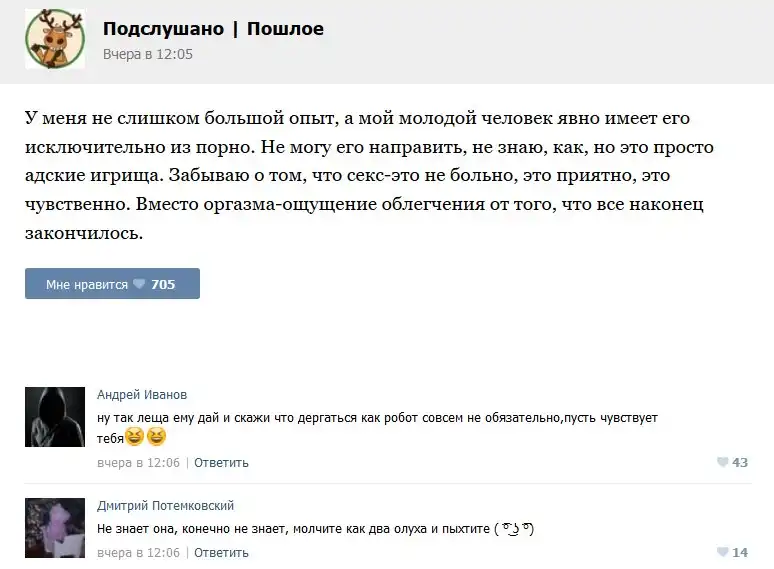The width and height of the screenshot is (774, 569).
Task: Reply to Андрей Иванов's comment with Ответить
Action: click(221, 462)
